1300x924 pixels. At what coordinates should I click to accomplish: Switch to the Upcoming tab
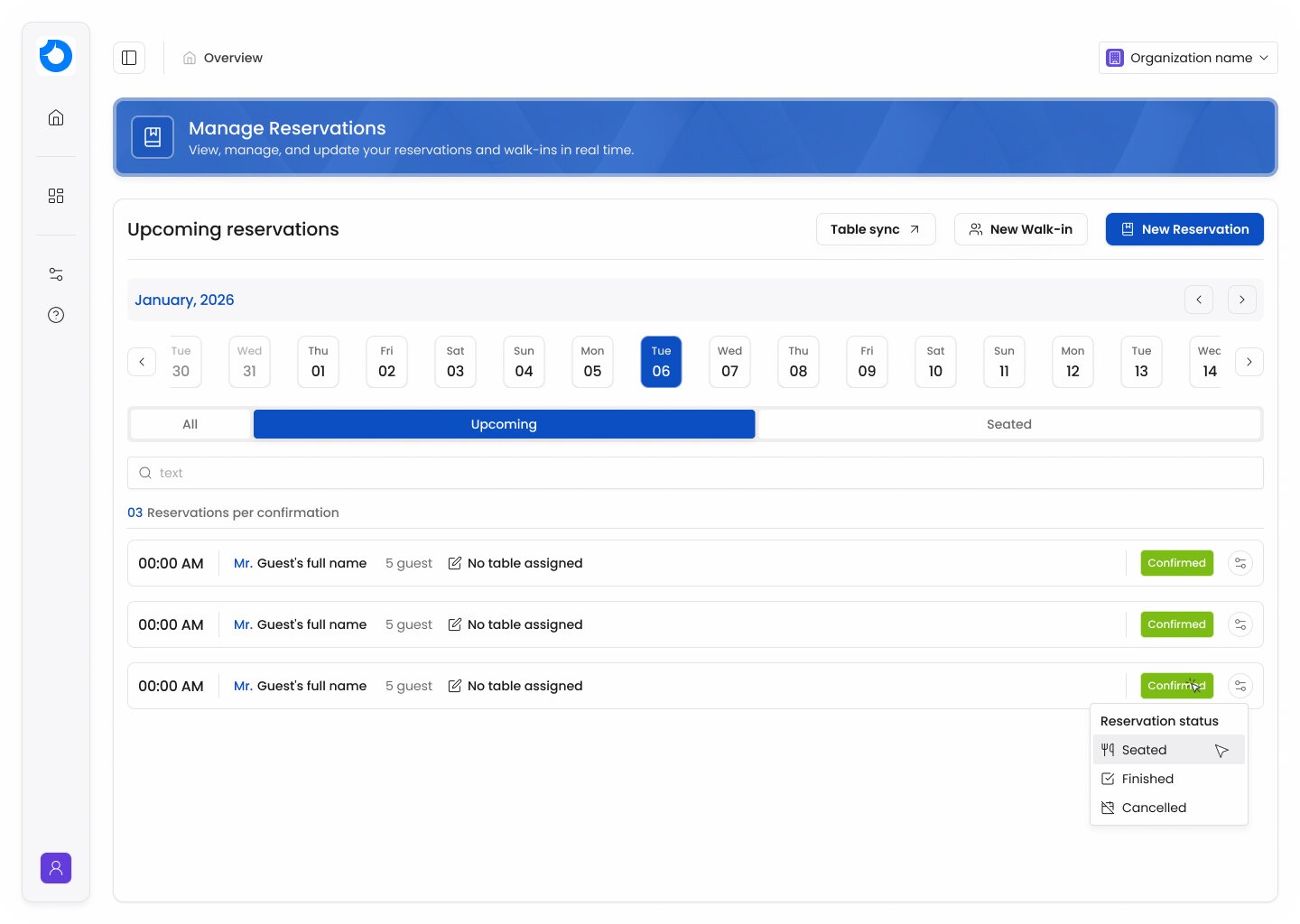pyautogui.click(x=504, y=424)
